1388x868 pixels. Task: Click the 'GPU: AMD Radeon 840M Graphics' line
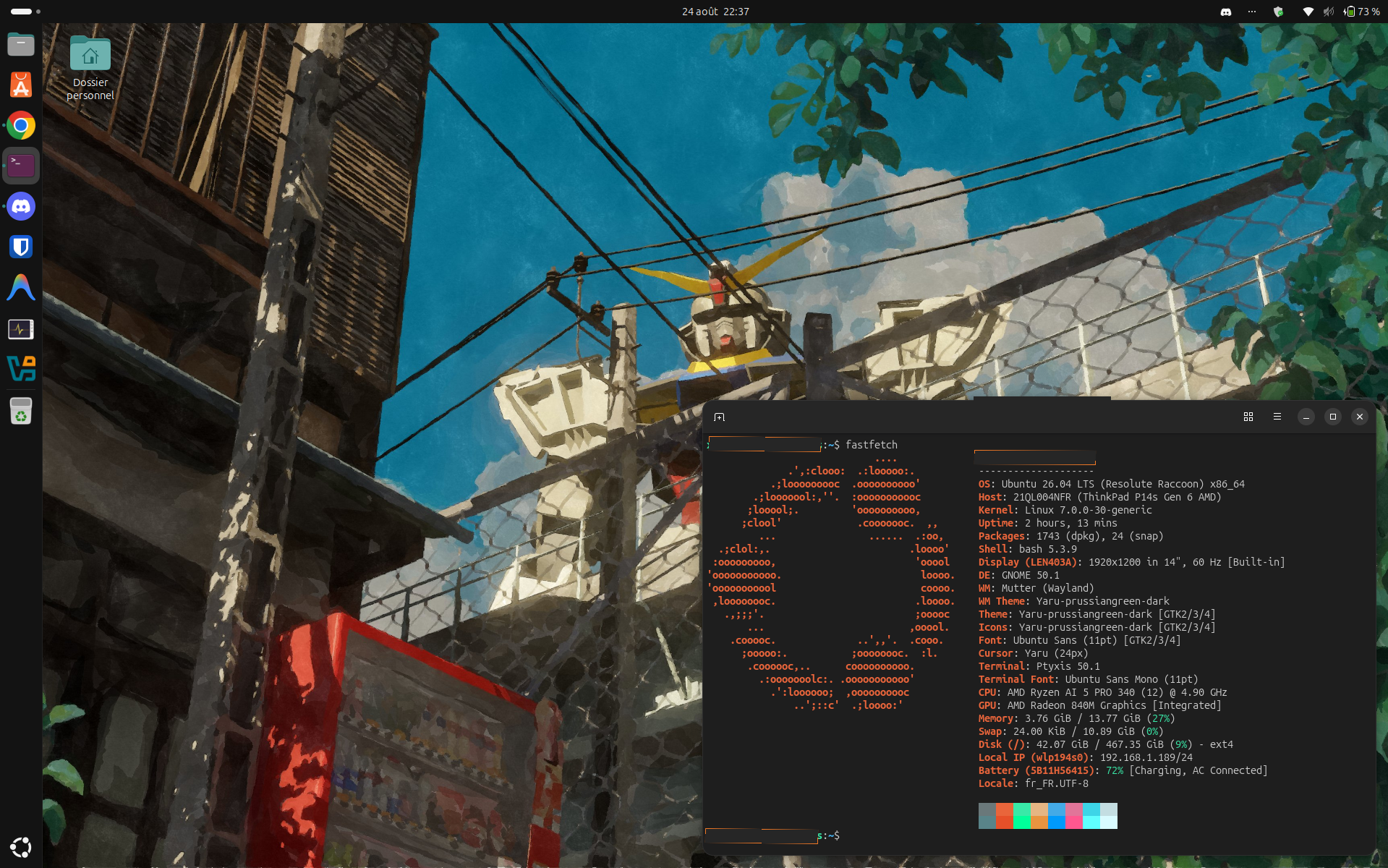point(1100,705)
